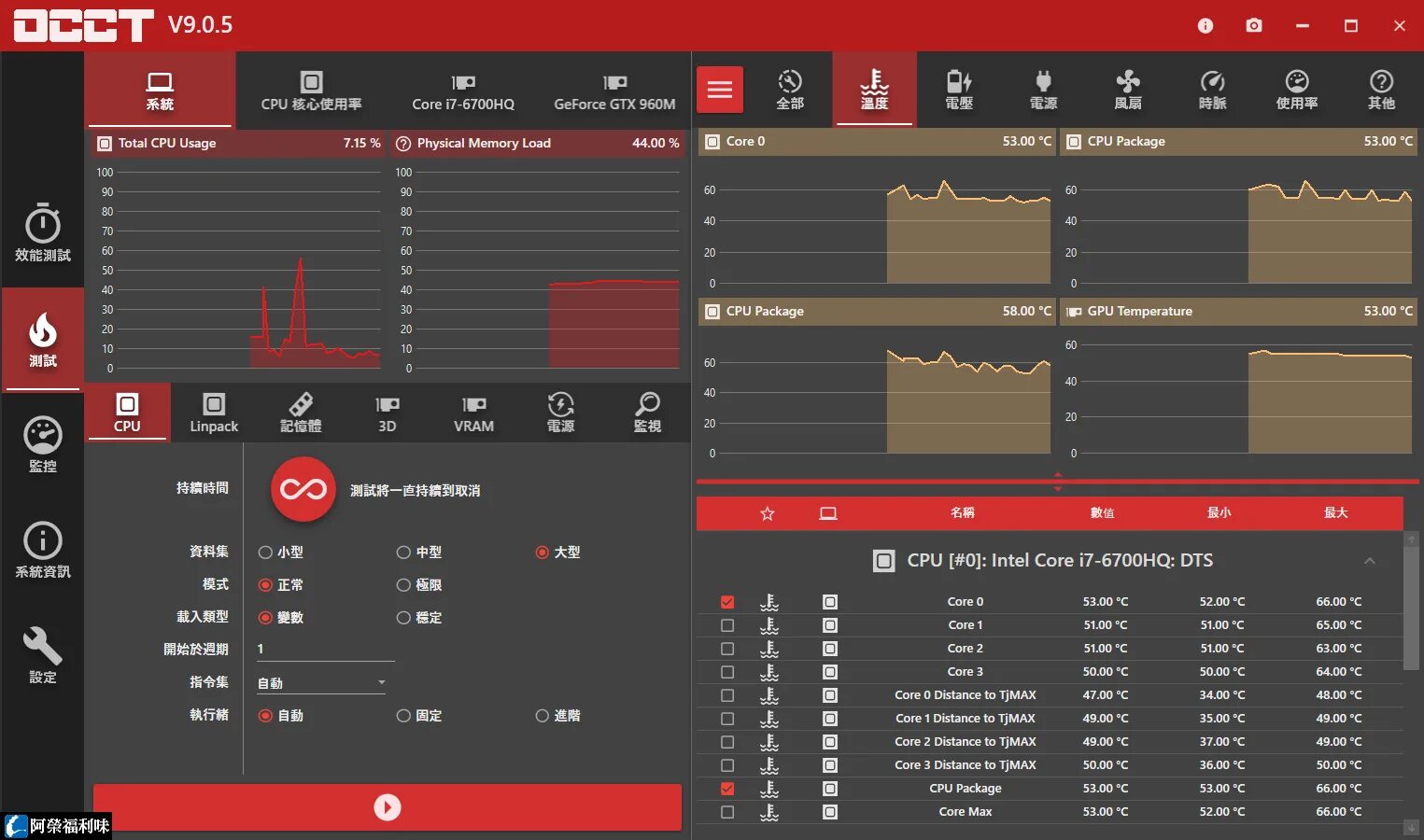Select the VRAM test
Image resolution: width=1424 pixels, height=840 pixels.
tap(473, 412)
